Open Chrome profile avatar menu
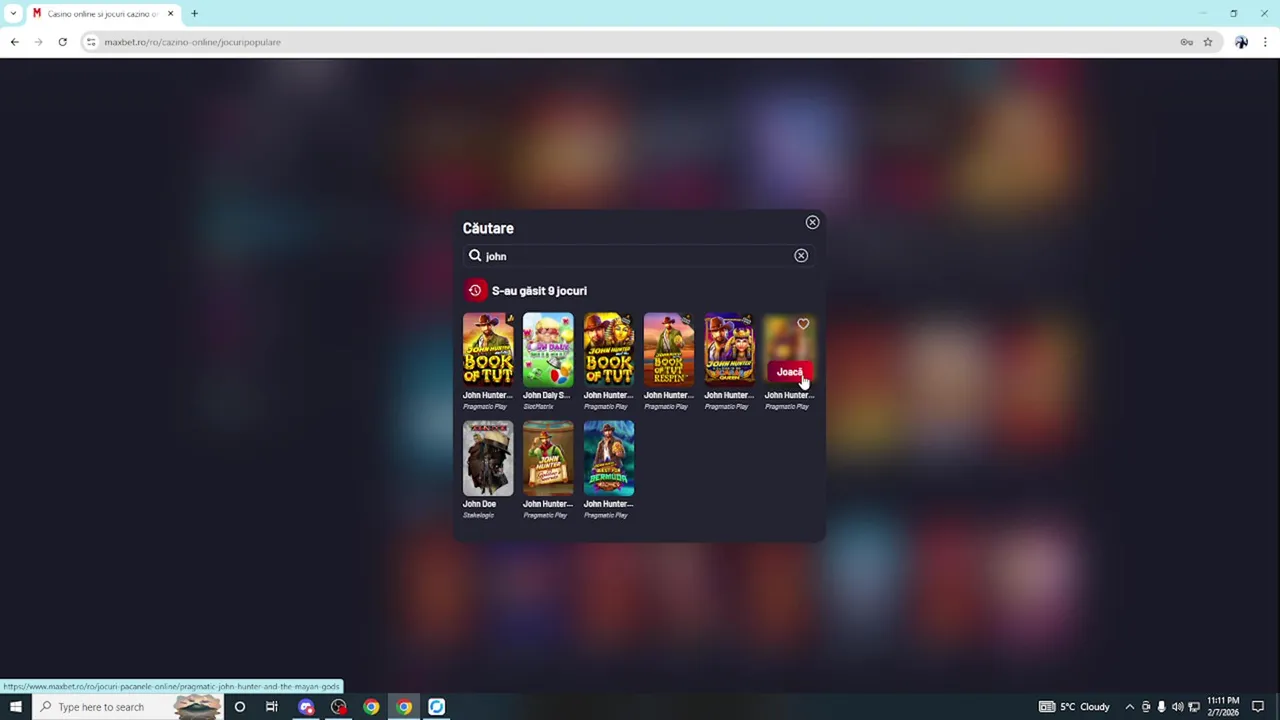The image size is (1280, 720). (x=1241, y=42)
